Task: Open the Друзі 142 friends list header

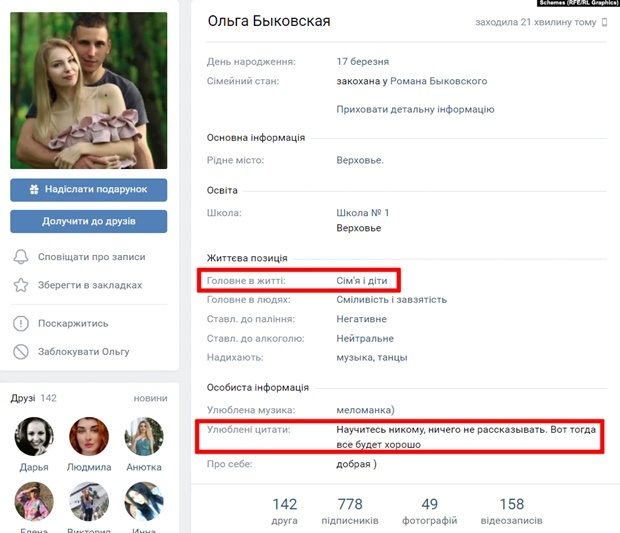Action: (33, 398)
